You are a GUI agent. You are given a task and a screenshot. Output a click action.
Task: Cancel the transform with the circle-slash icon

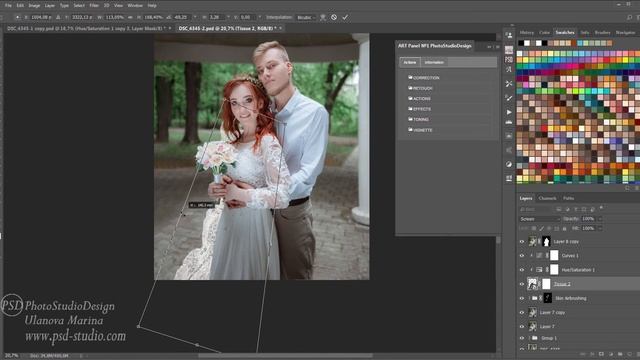click(334, 17)
